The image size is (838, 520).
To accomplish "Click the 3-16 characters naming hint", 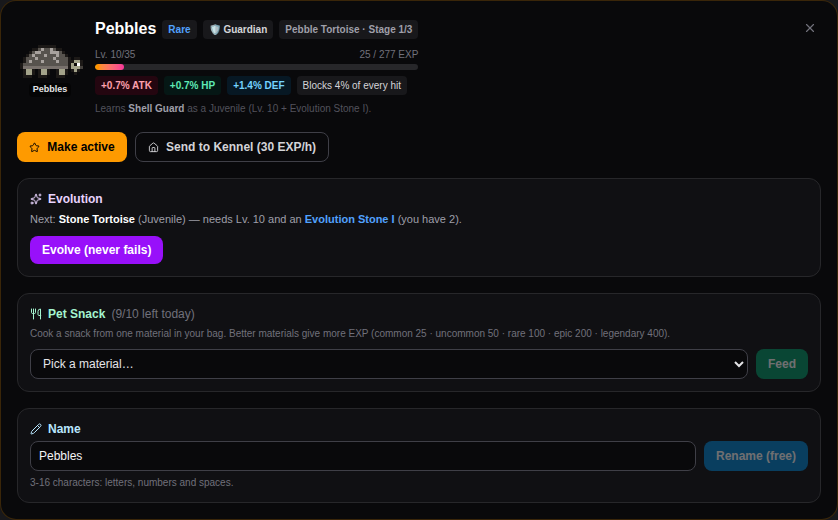I will (131, 483).
